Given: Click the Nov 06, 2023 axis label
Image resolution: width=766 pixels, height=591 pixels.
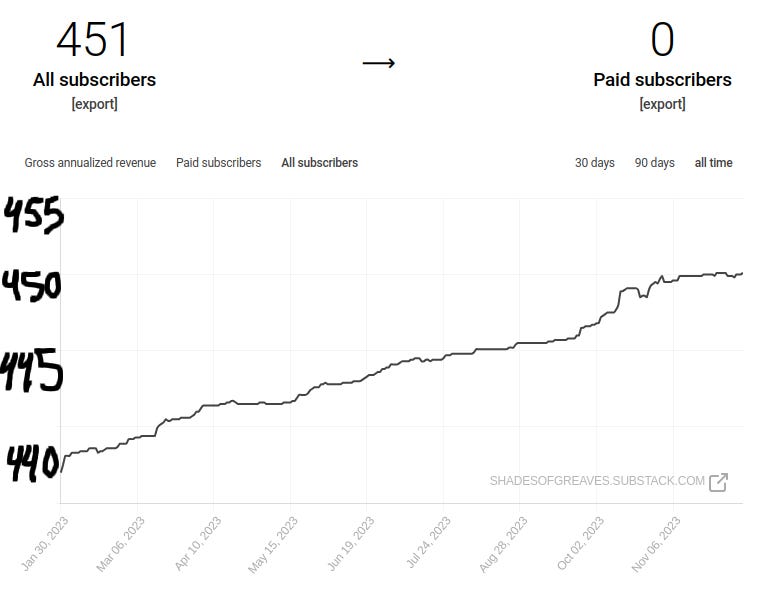Looking at the screenshot, I should tap(656, 545).
